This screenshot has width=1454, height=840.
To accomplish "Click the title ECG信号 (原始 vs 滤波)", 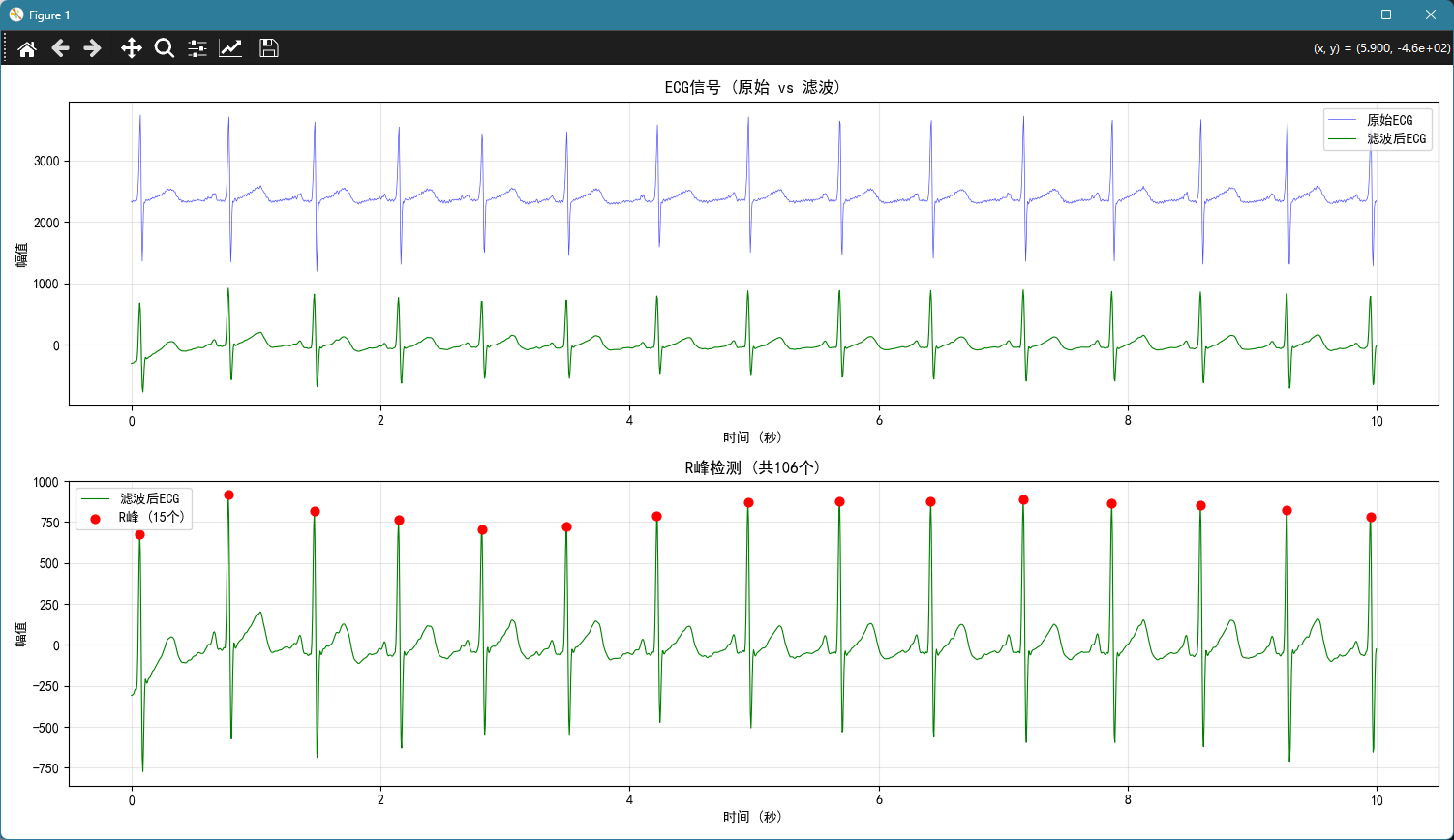I will coord(753,87).
